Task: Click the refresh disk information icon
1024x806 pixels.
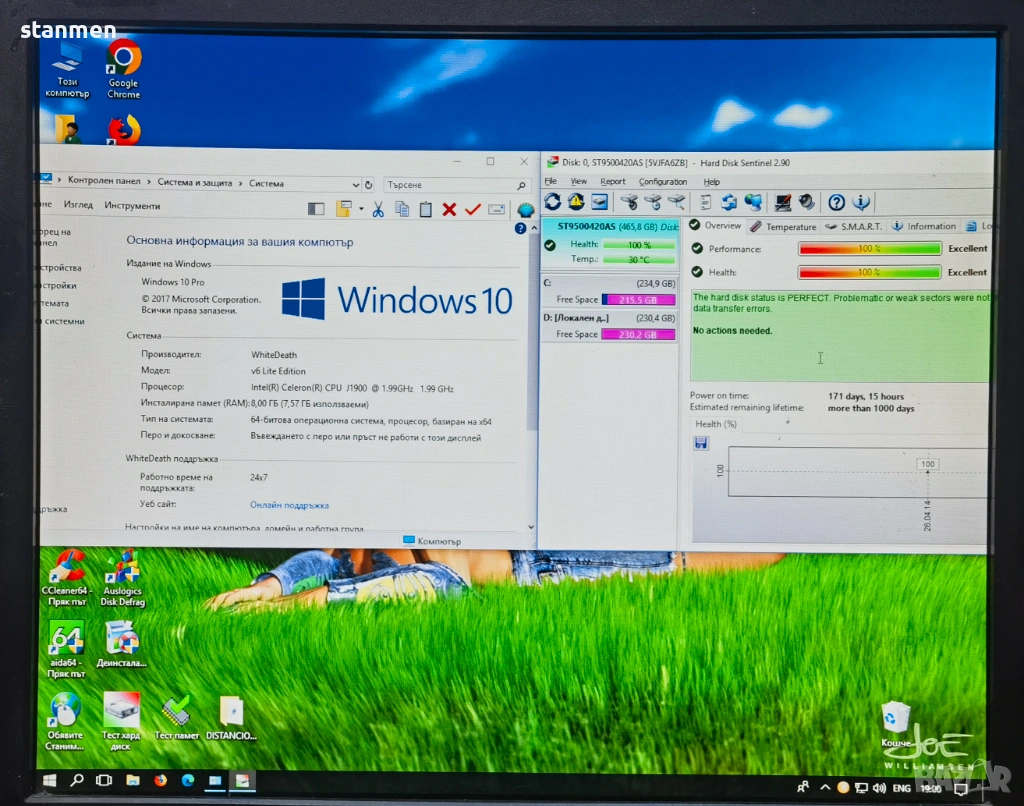Action: pos(553,202)
